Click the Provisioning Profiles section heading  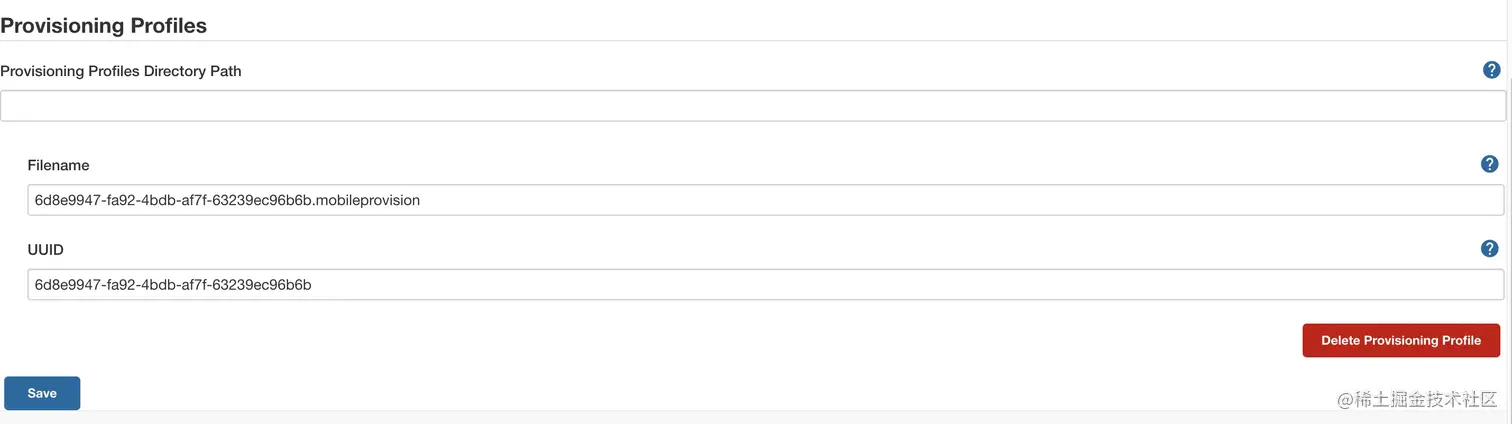pos(104,26)
